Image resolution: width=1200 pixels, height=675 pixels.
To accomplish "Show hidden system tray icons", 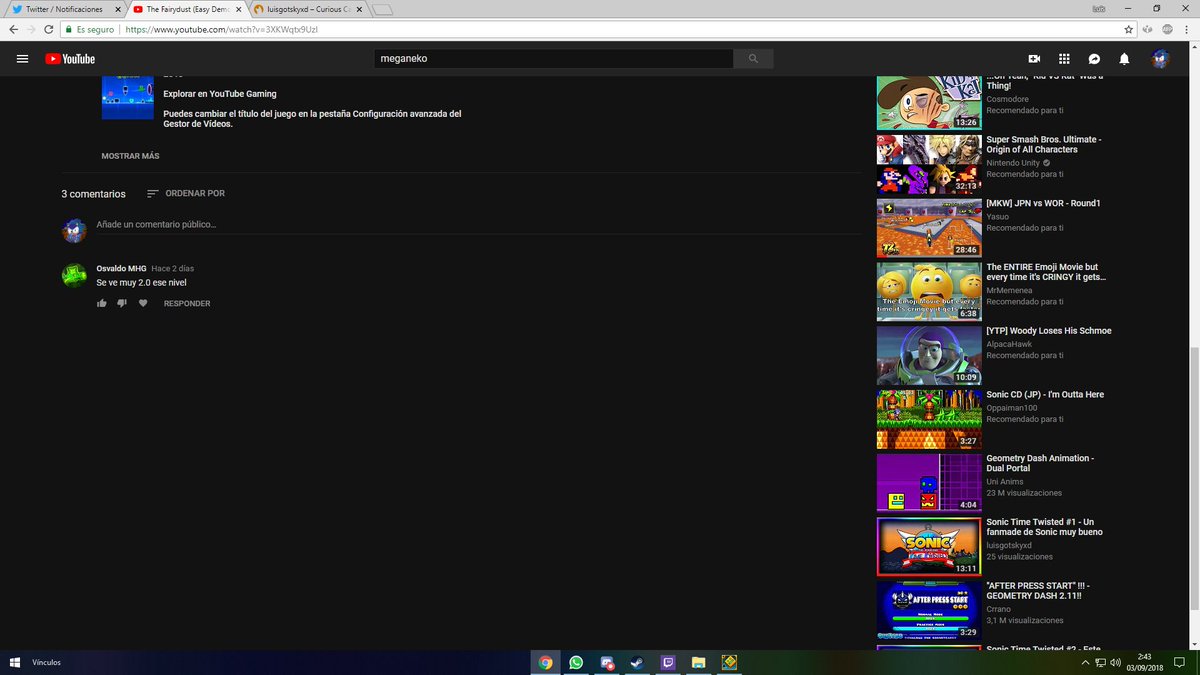I will point(1086,662).
